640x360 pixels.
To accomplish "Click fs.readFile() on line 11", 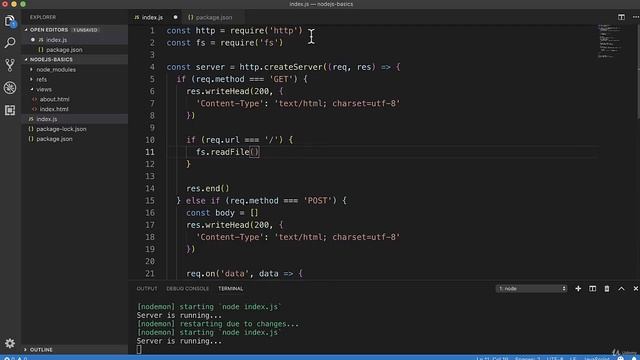I will click(x=227, y=152).
